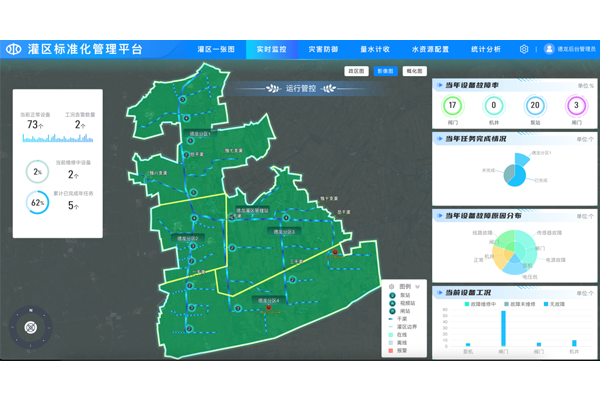Click the 62% completed tasks progress ring
This screenshot has width=600, height=400.
pos(38,203)
